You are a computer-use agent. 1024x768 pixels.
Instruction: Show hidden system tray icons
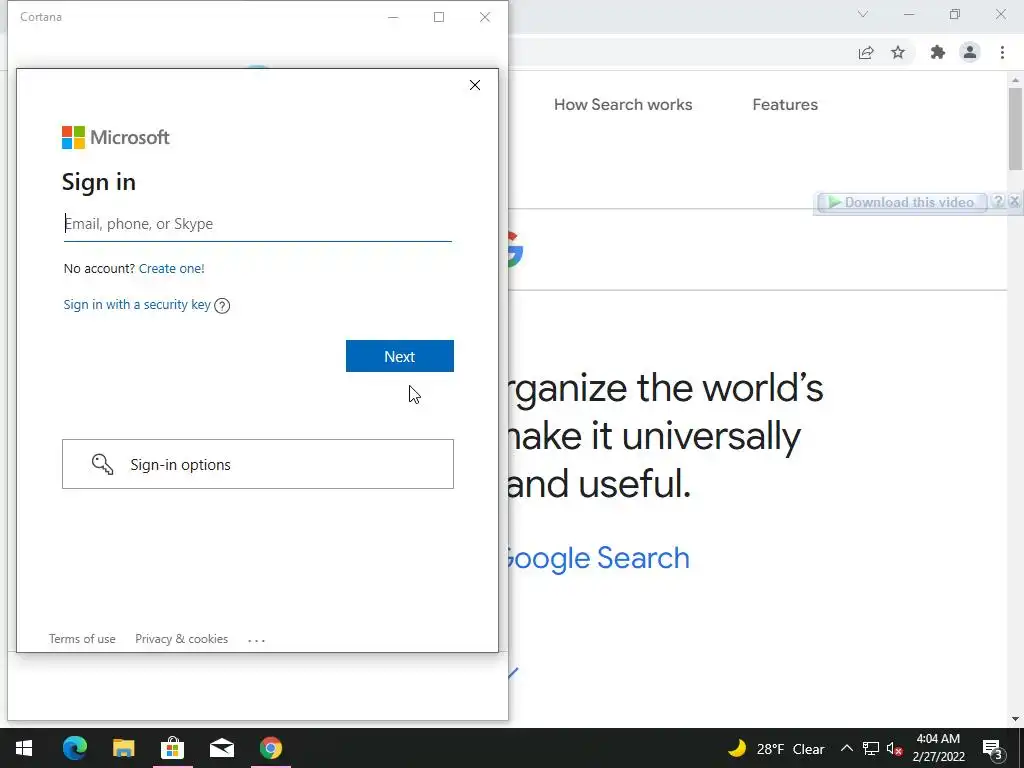(846, 748)
